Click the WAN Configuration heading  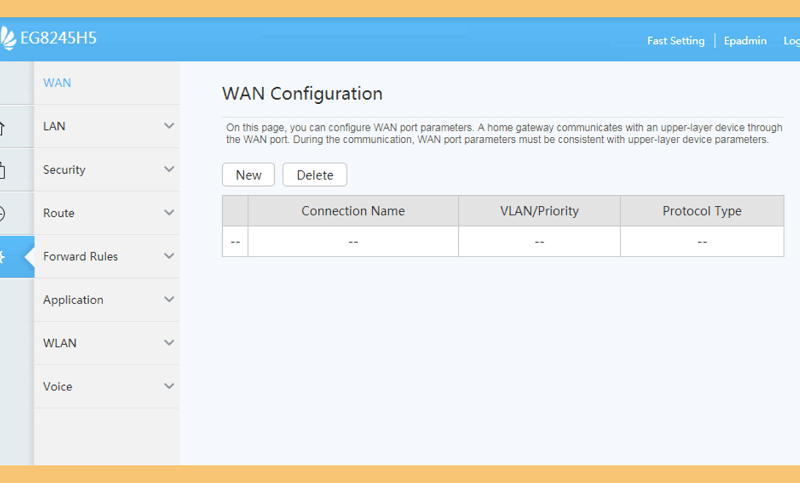[x=302, y=94]
